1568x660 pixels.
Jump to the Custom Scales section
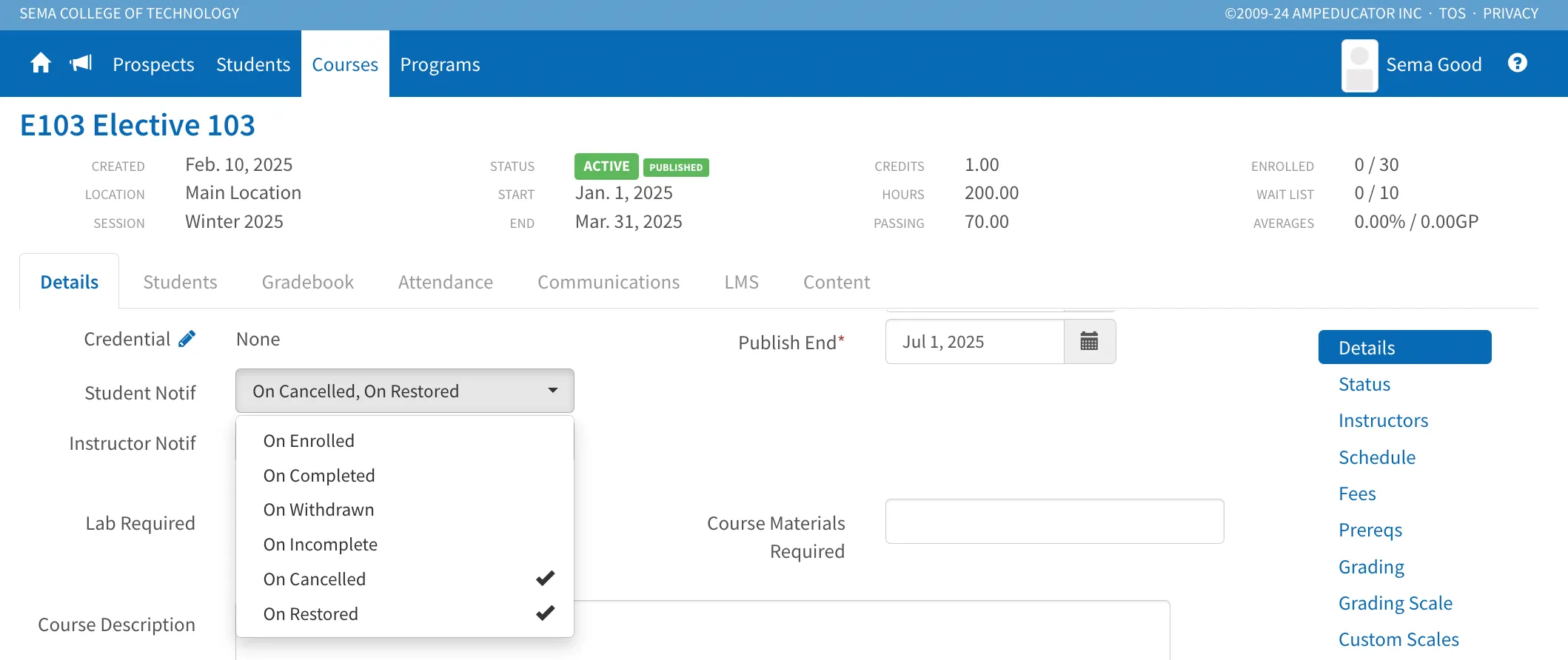coord(1398,639)
